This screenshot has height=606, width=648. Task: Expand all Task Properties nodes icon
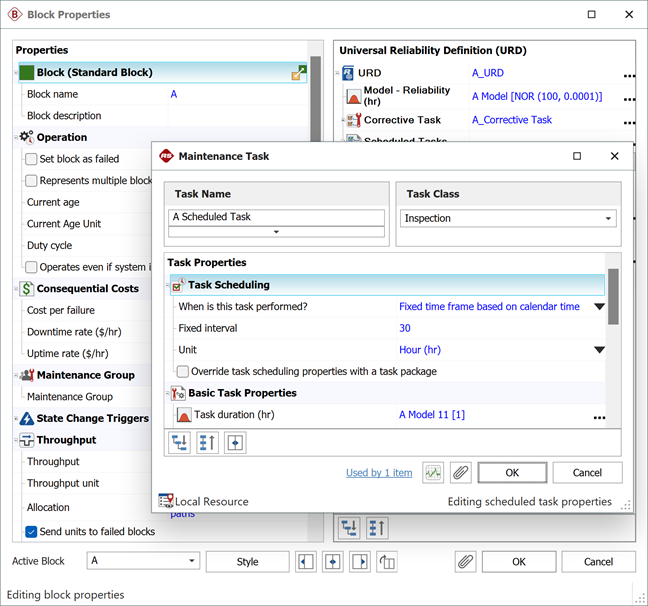[x=181, y=441]
